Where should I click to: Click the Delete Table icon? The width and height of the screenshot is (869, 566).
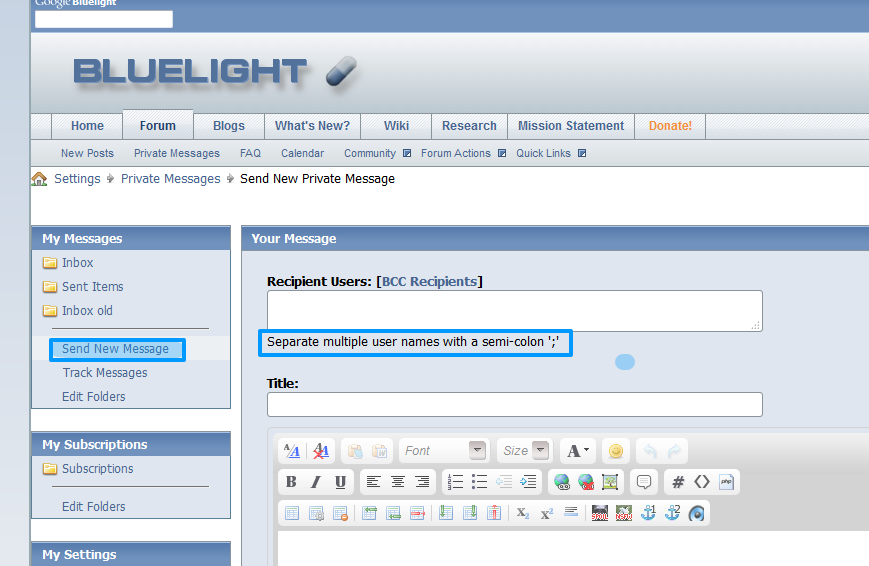pyautogui.click(x=341, y=513)
